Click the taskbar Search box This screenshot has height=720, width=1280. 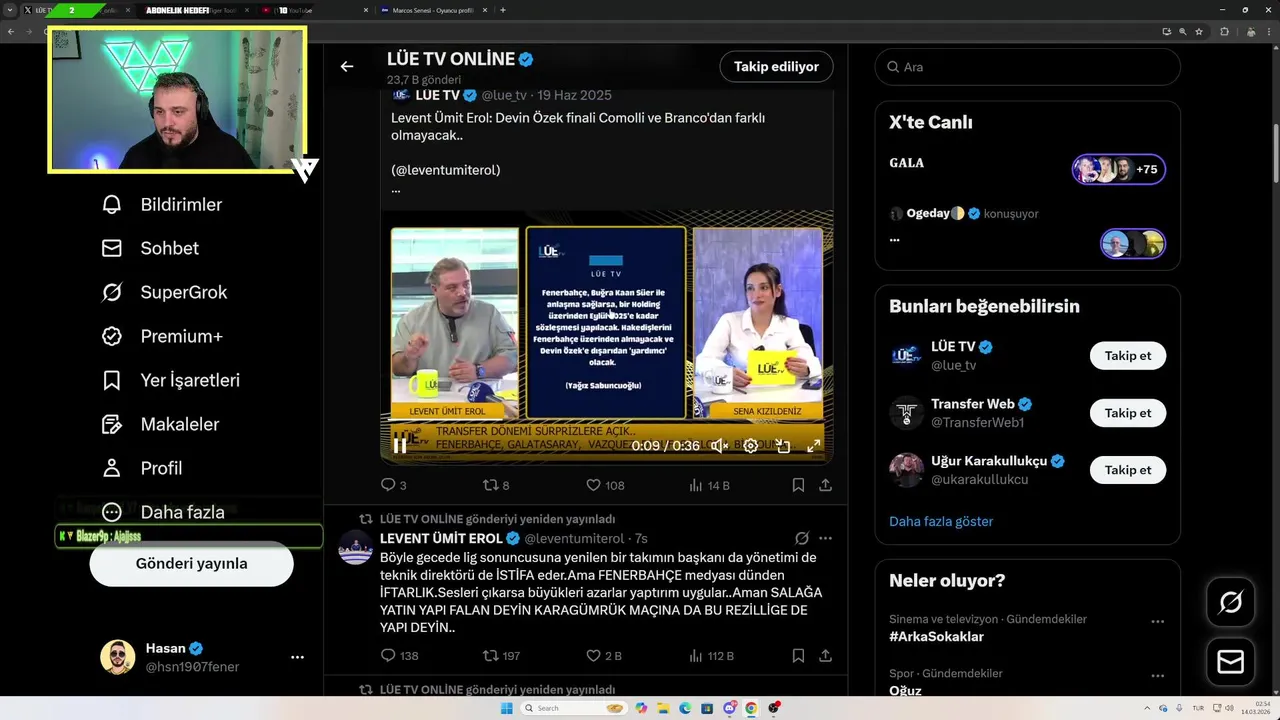572,708
